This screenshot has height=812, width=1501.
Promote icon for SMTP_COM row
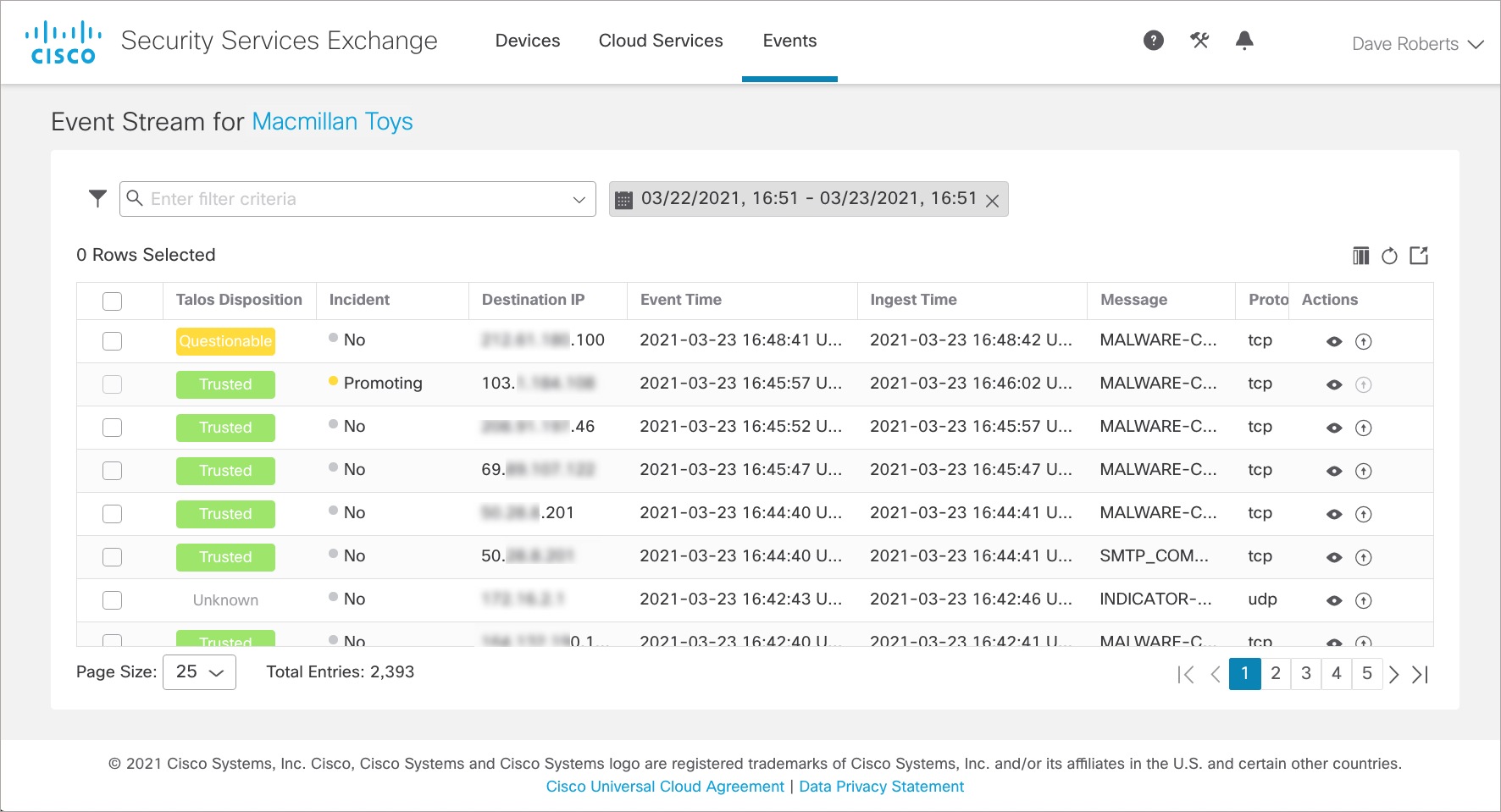click(1363, 558)
